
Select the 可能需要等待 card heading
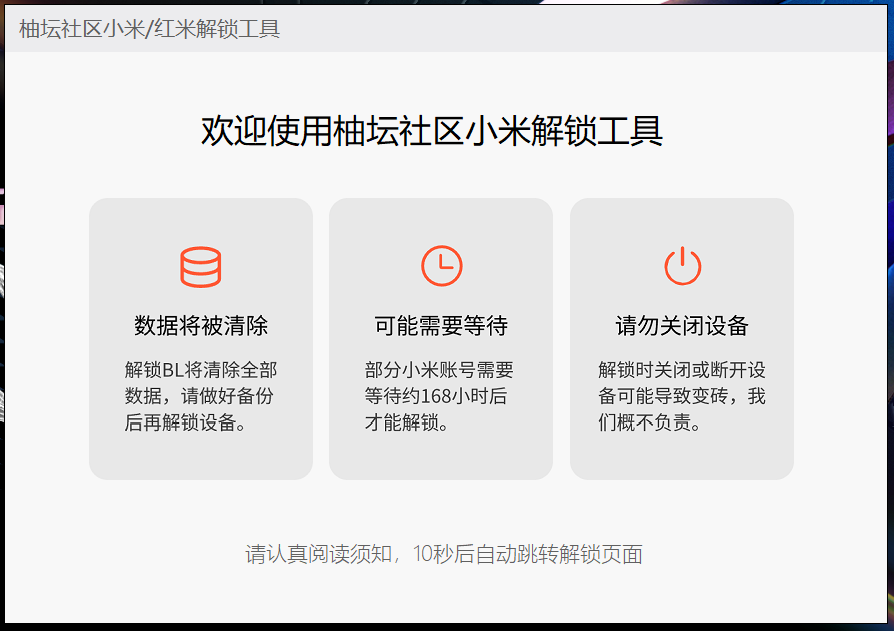point(441,326)
